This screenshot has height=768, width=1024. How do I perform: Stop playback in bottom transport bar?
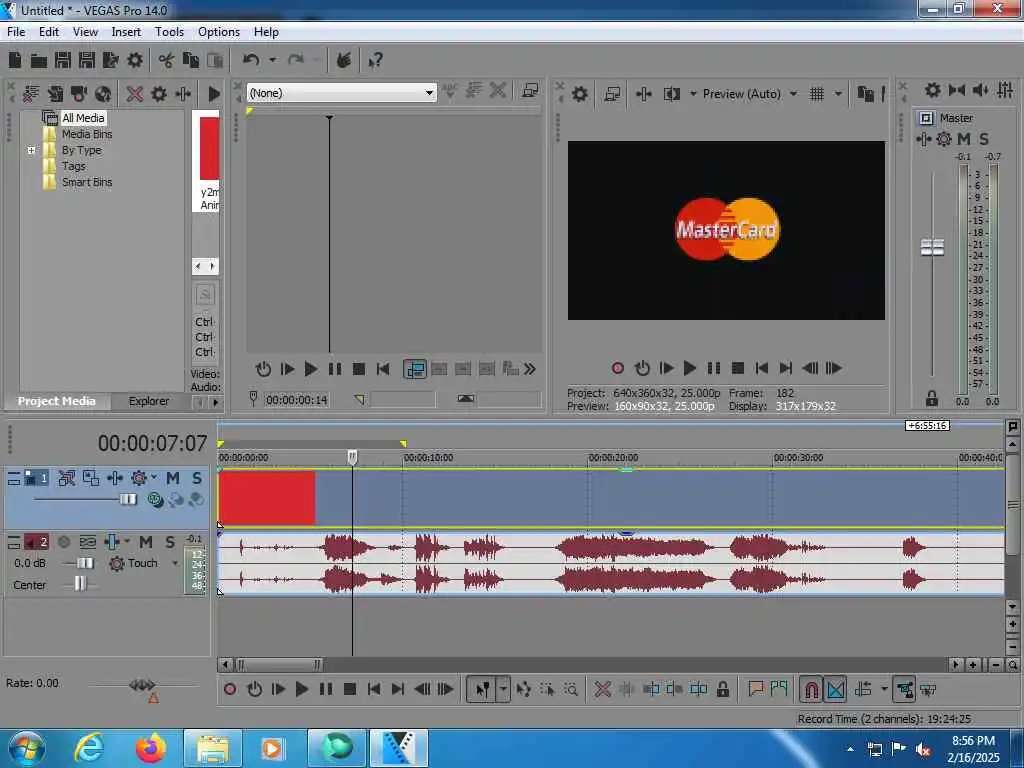click(349, 690)
